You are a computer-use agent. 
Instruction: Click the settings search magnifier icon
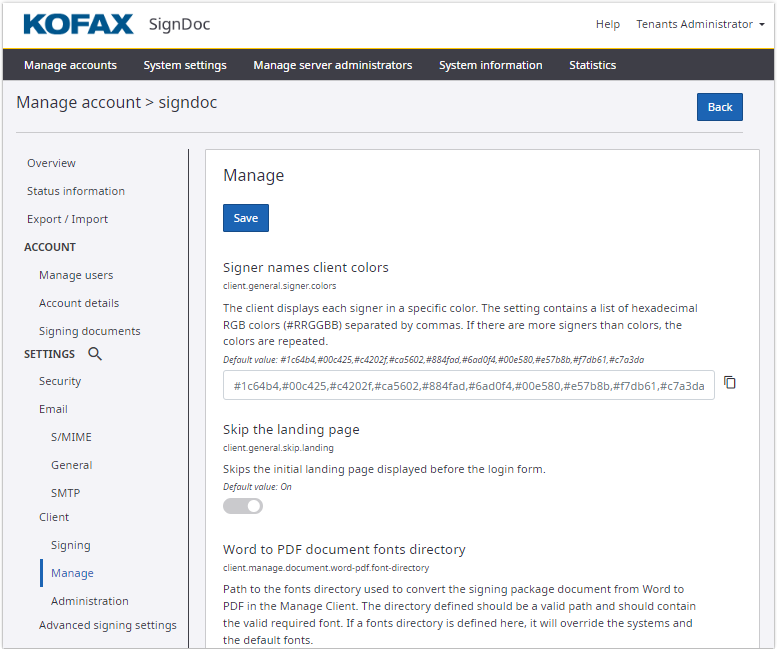[x=95, y=354]
